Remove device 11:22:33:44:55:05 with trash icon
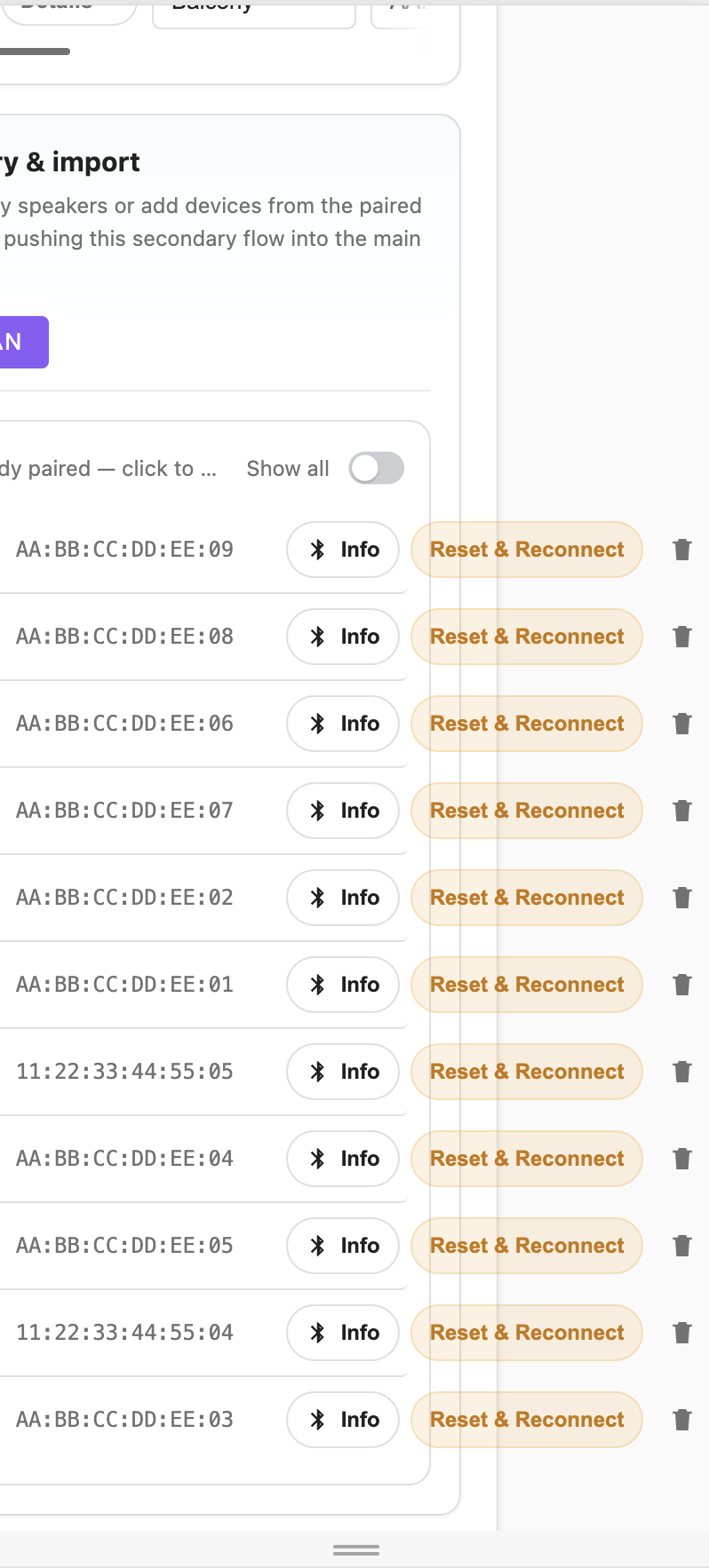The width and height of the screenshot is (709, 1568). (681, 1072)
